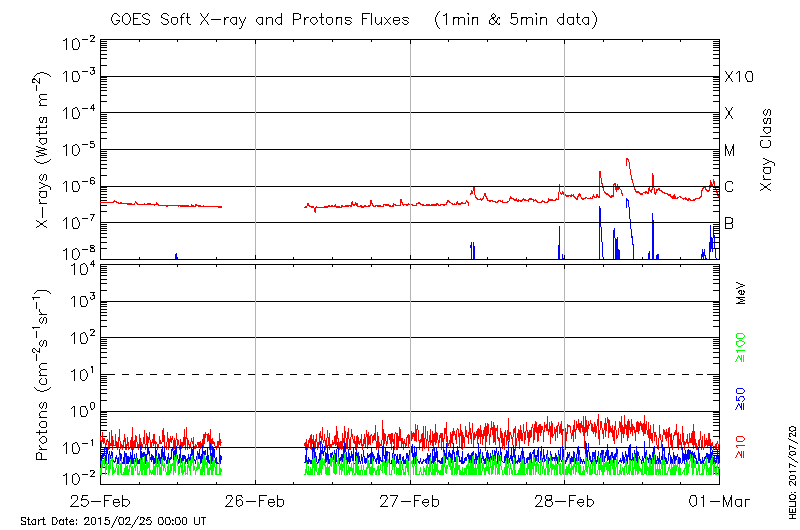
Task: Click the 01-Mar date tick label
Action: point(719,500)
